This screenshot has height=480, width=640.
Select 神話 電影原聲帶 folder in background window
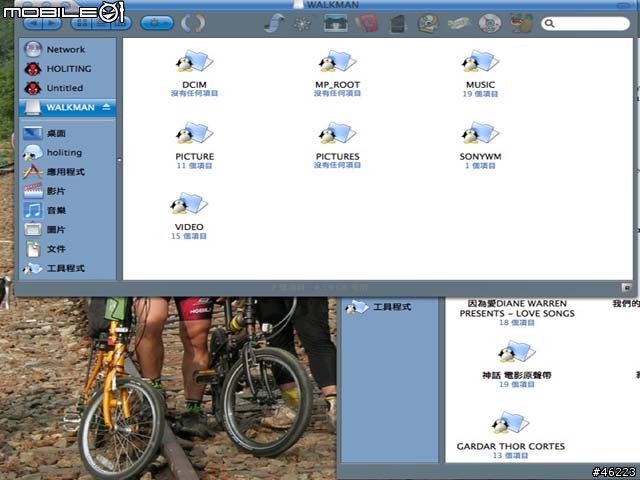(x=517, y=365)
